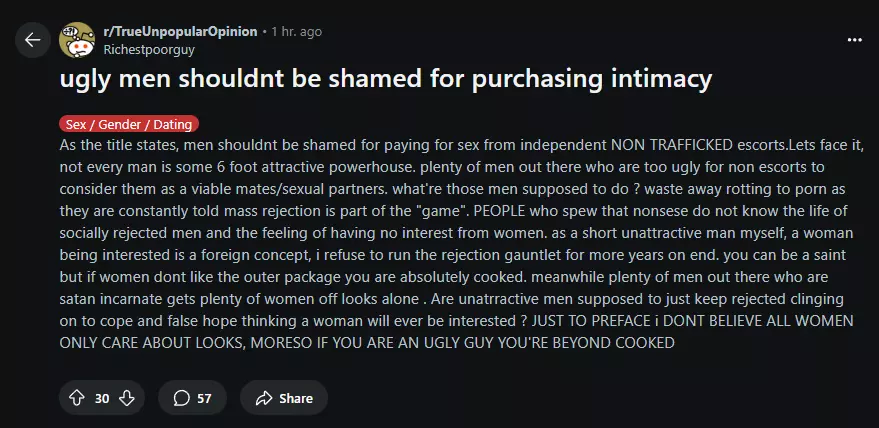Go to r/TrueUnpopularOpinion subreddit link
879x428 pixels.
pos(180,32)
